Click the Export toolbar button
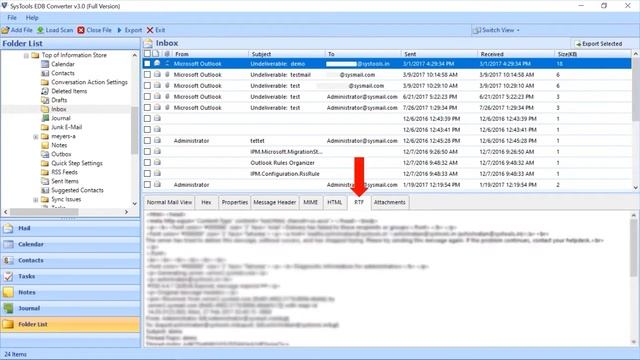 click(129, 30)
